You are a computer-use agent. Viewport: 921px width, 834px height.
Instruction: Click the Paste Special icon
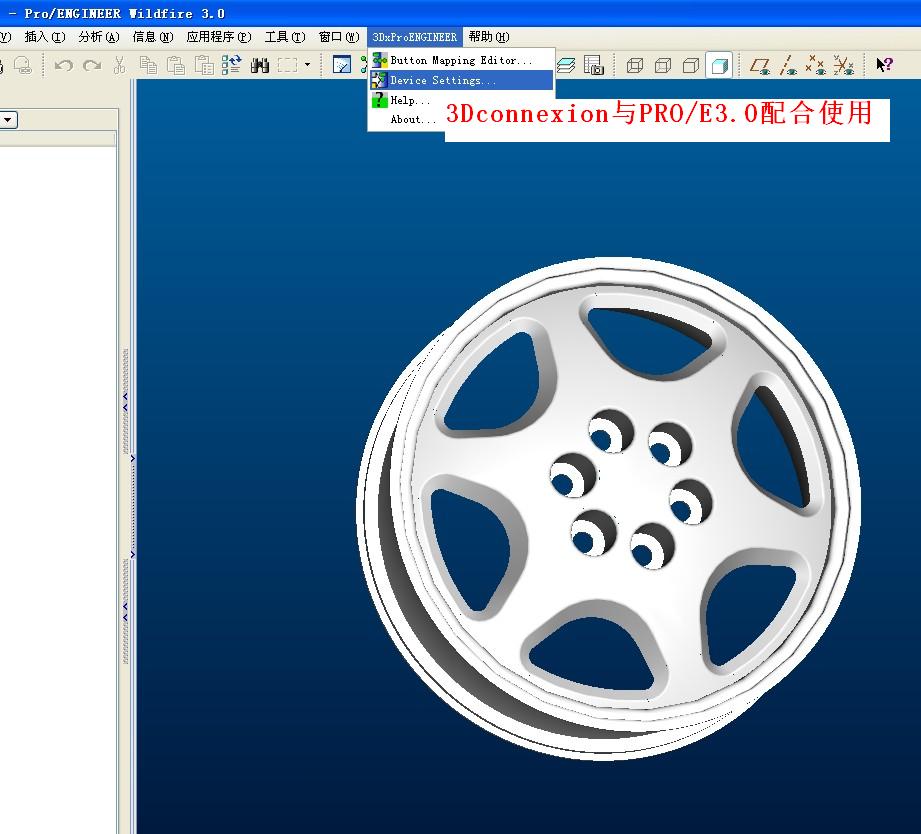click(x=204, y=65)
